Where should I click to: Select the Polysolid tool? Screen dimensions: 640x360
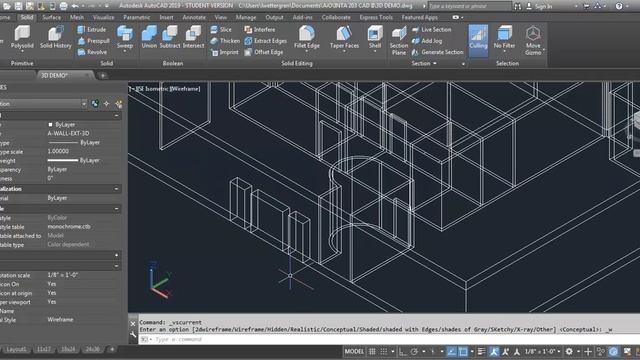pyautogui.click(x=22, y=37)
